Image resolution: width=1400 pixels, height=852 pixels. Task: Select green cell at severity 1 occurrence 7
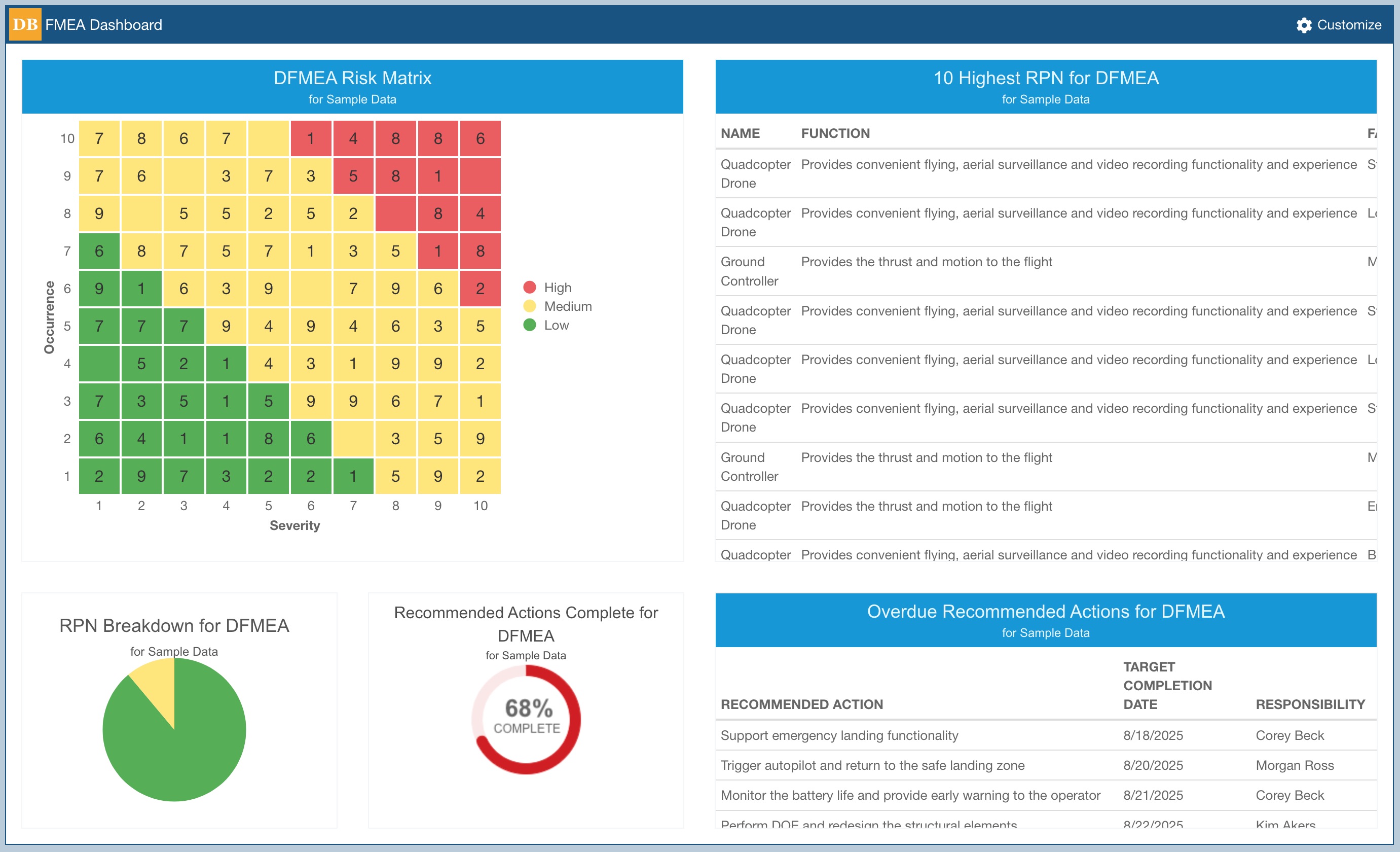click(99, 251)
